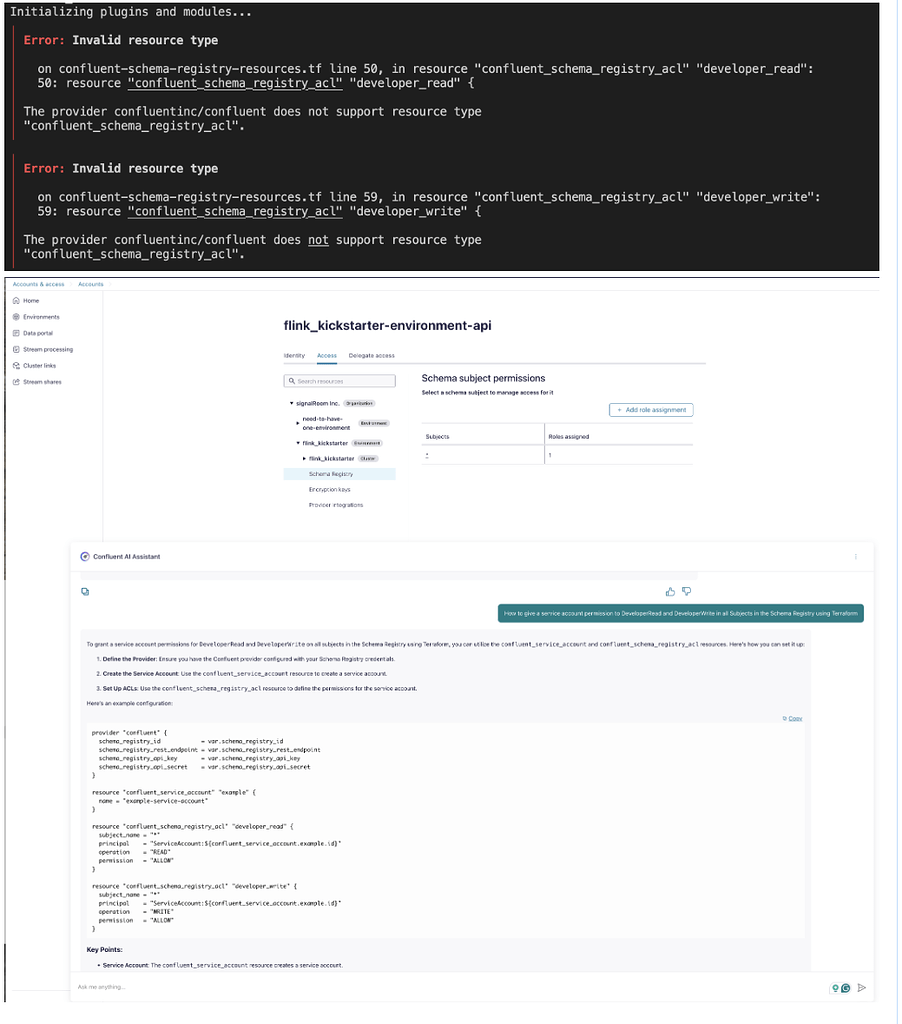The image size is (902, 1024).
Task: Click the thumbs-down icon on the AI response
Action: (686, 592)
